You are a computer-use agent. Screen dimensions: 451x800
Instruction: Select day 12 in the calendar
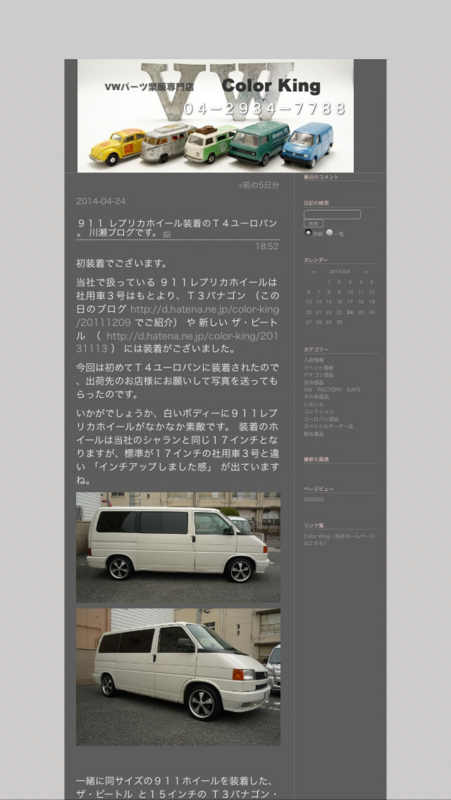coord(372,292)
